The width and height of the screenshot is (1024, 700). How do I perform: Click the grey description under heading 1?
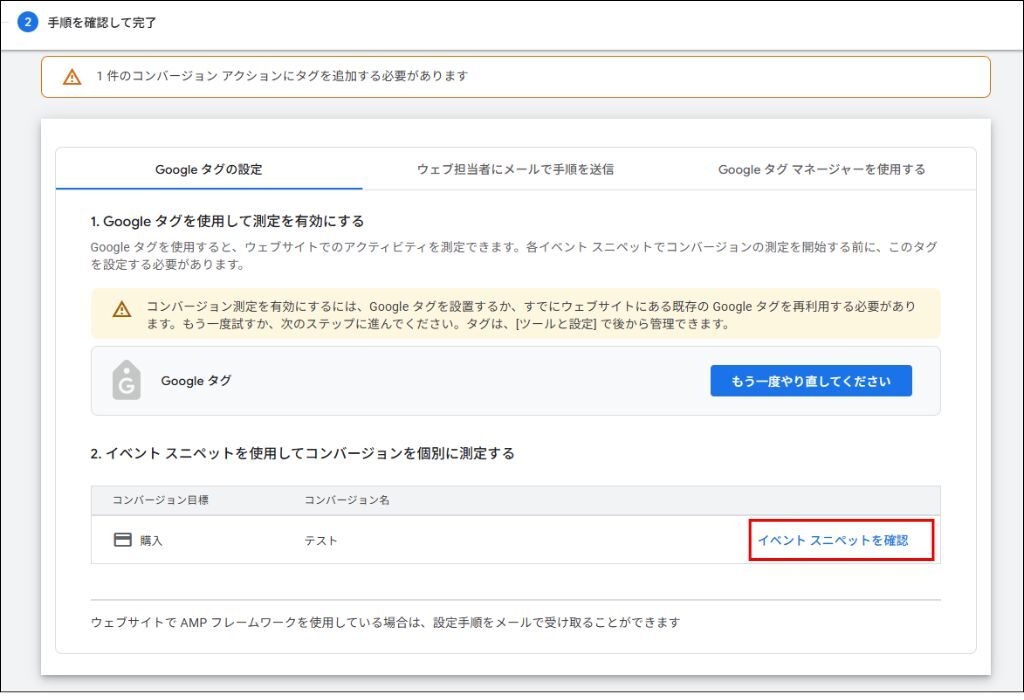pos(514,255)
